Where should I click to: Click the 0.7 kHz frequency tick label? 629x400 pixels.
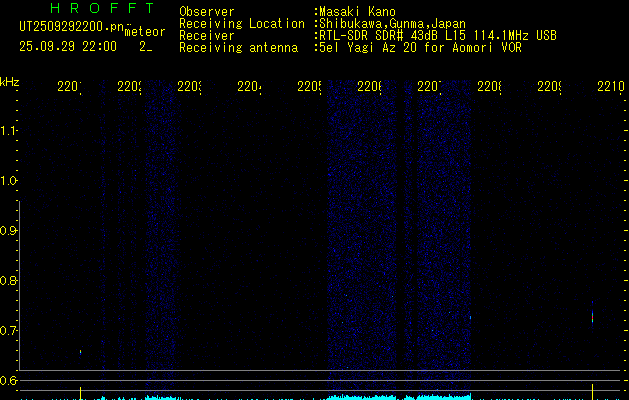pos(8,330)
